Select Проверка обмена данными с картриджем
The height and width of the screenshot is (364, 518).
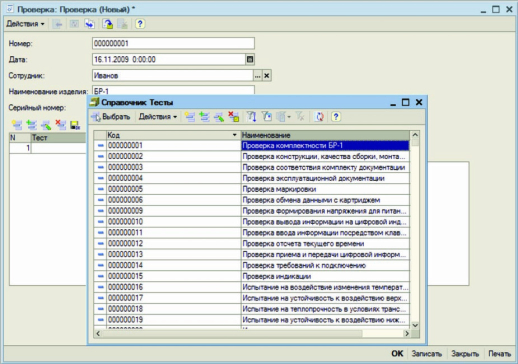click(251, 200)
